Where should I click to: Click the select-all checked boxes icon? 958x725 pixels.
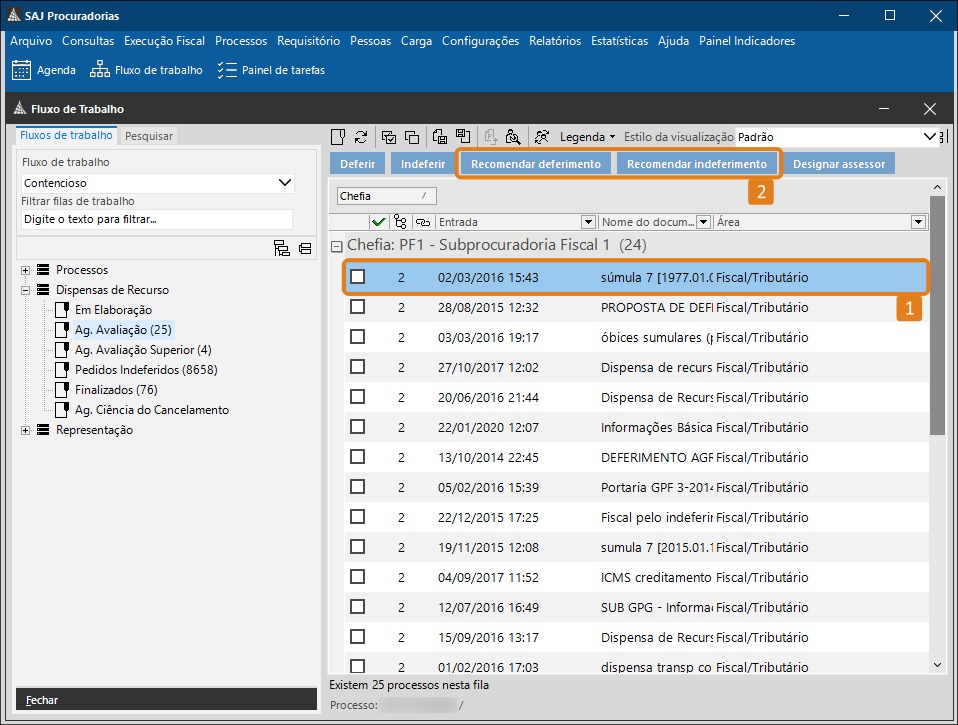[388, 137]
